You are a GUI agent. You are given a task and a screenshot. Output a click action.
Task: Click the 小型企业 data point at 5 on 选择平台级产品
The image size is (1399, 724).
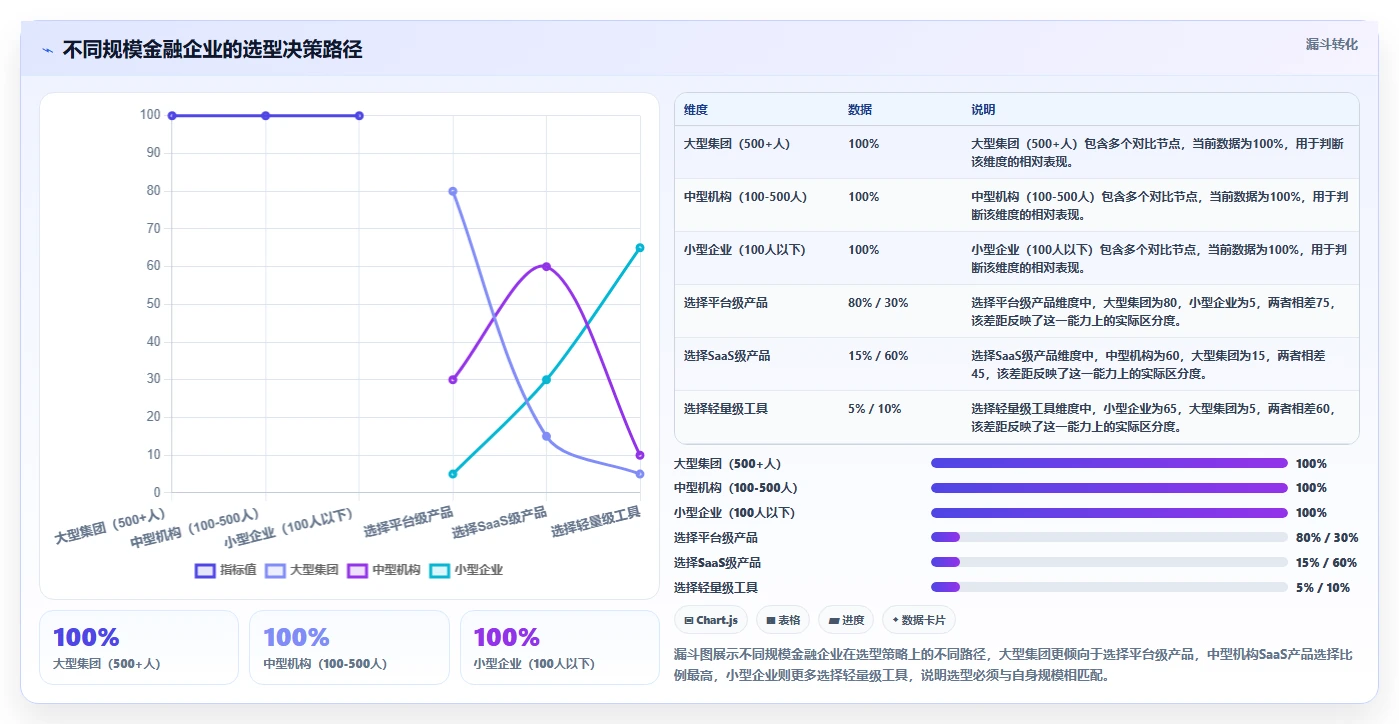pos(453,474)
